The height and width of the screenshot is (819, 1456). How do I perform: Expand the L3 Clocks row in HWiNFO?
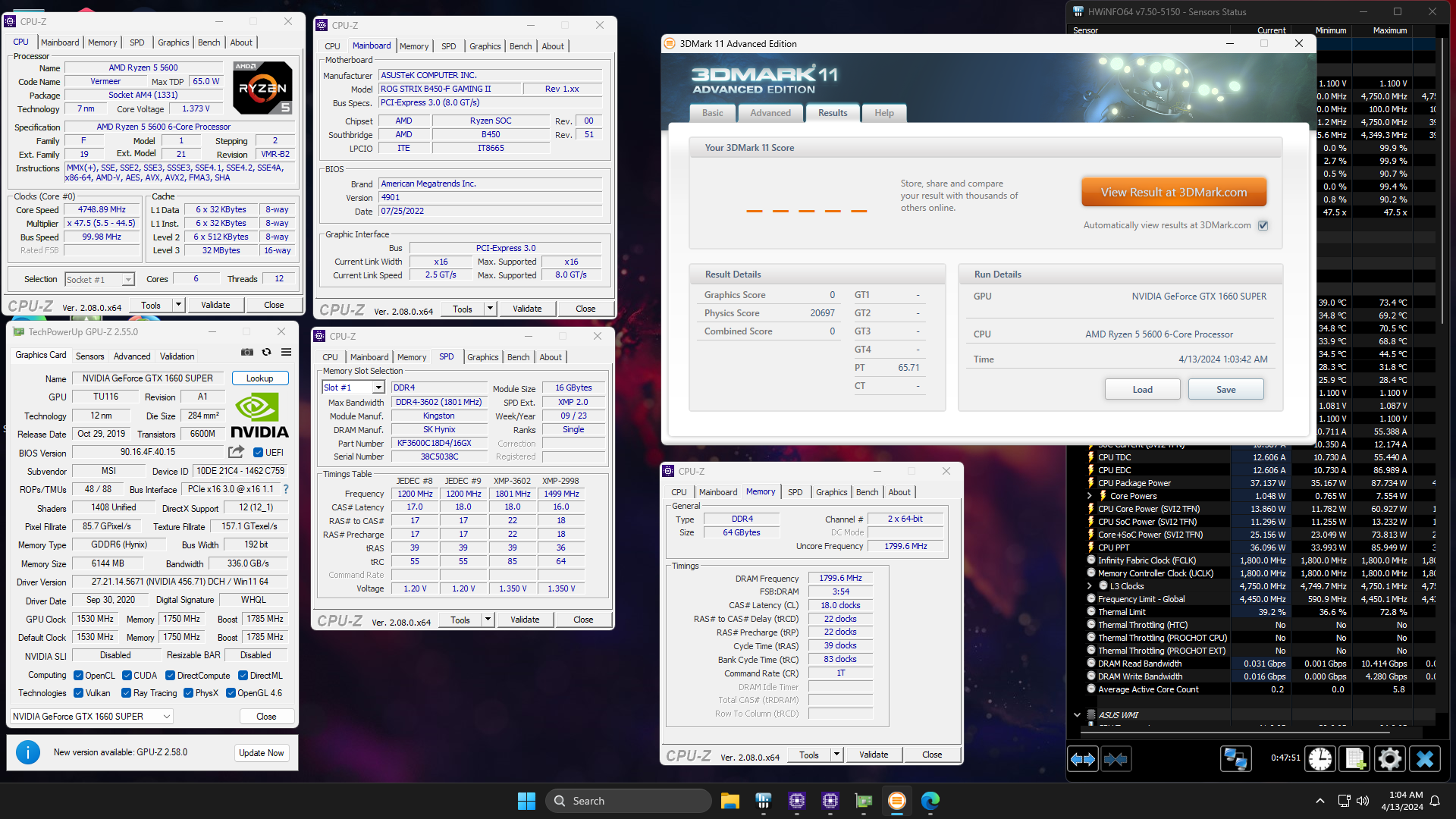tap(1090, 586)
